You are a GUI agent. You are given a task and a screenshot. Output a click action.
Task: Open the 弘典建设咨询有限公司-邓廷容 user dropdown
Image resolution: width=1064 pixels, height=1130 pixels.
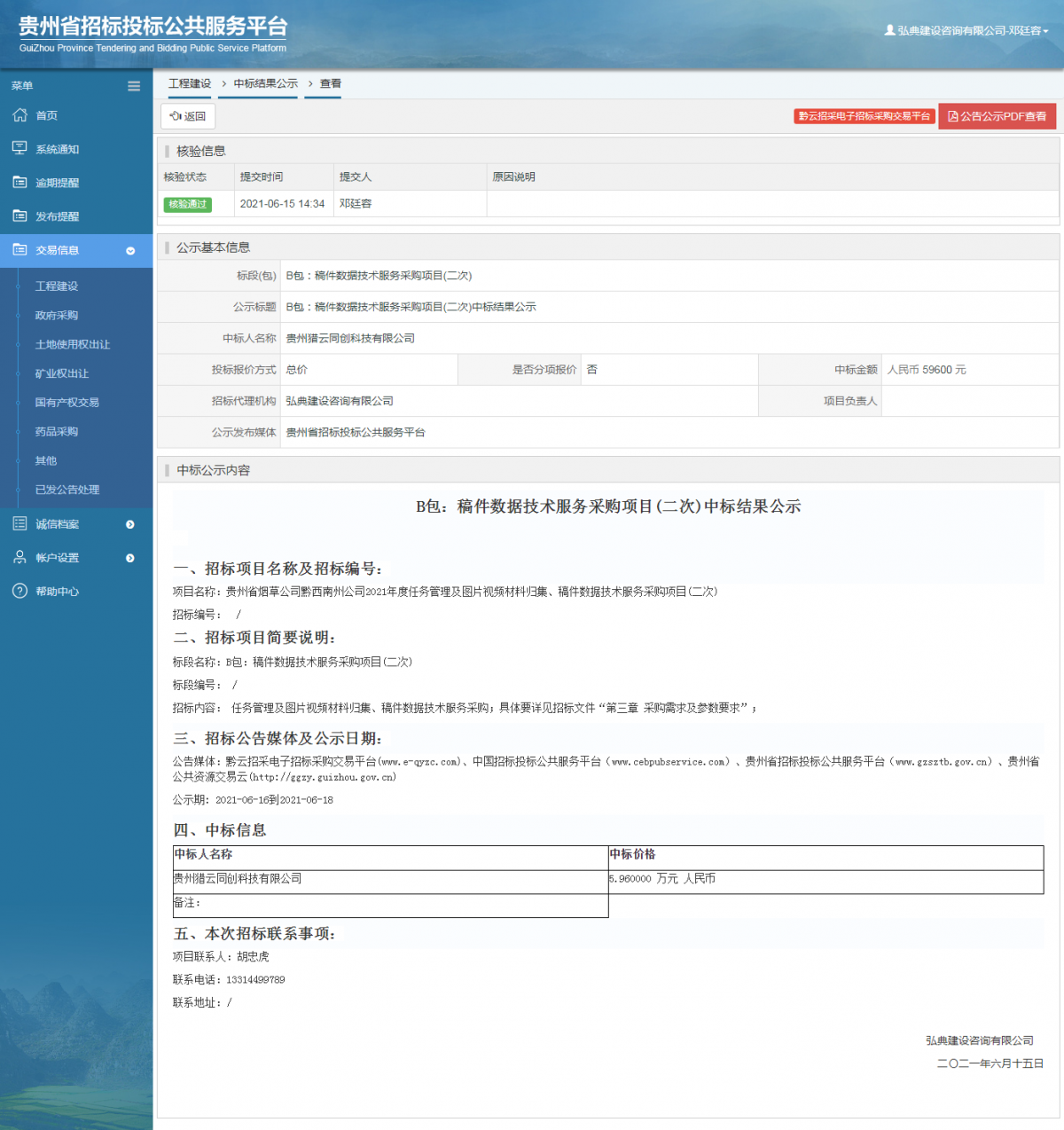coord(966,30)
